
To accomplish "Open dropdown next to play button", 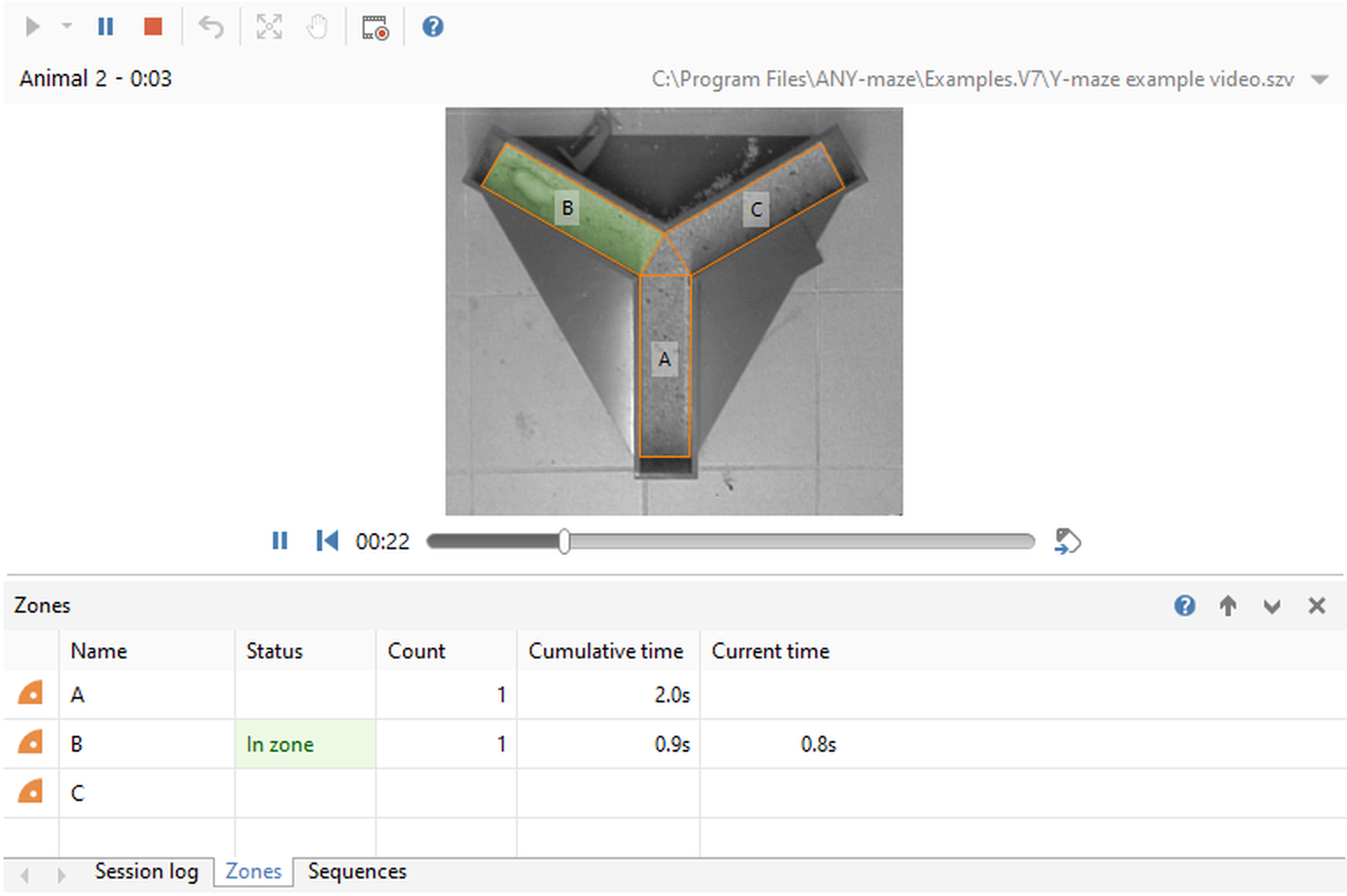I will [67, 26].
